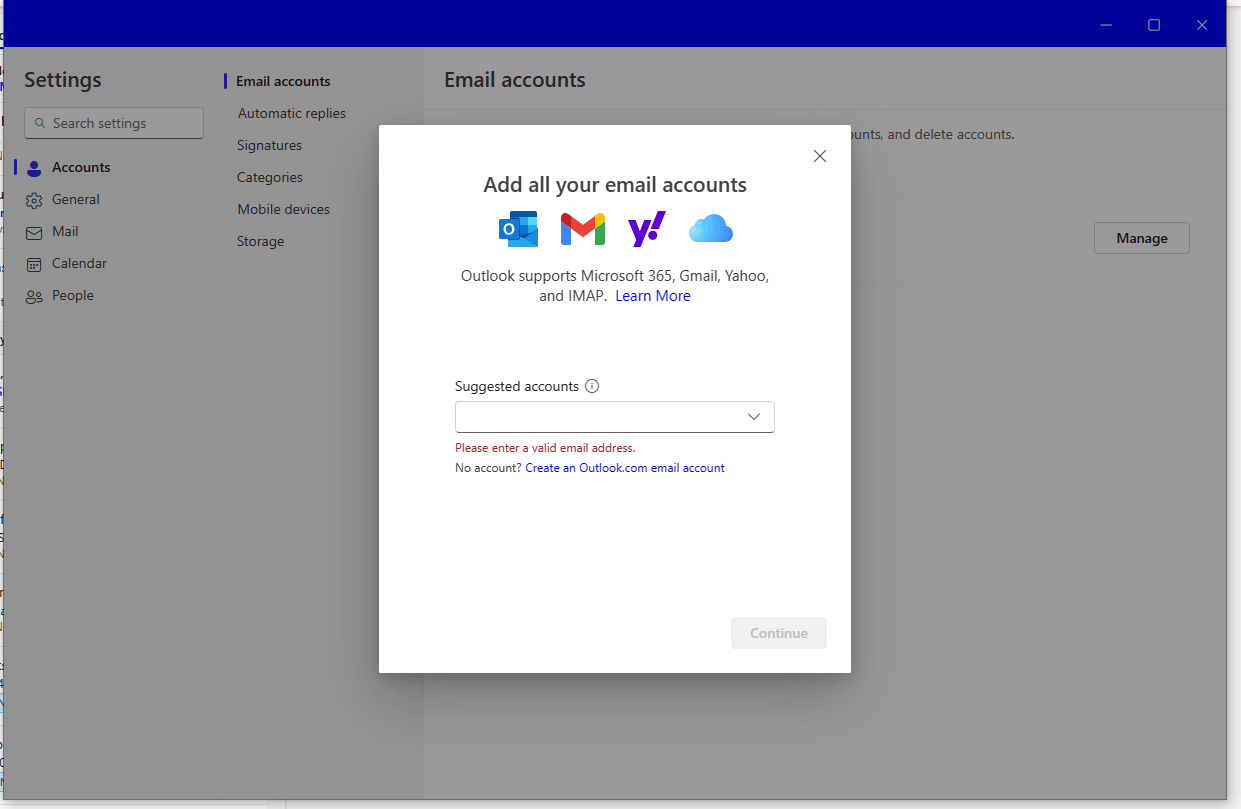Click the Manage button

click(1142, 238)
